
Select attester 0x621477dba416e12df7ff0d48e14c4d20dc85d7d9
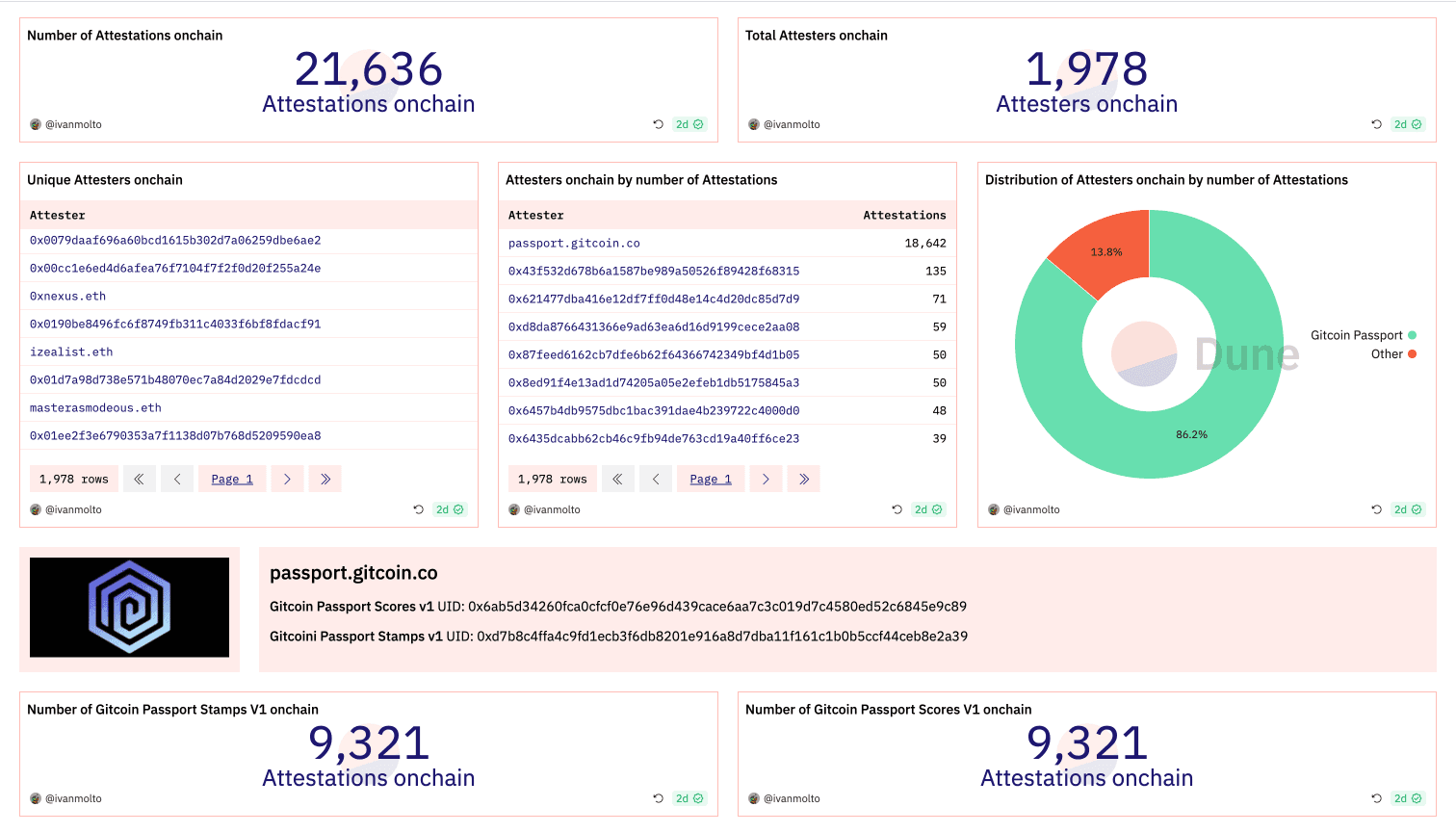pyautogui.click(x=654, y=299)
